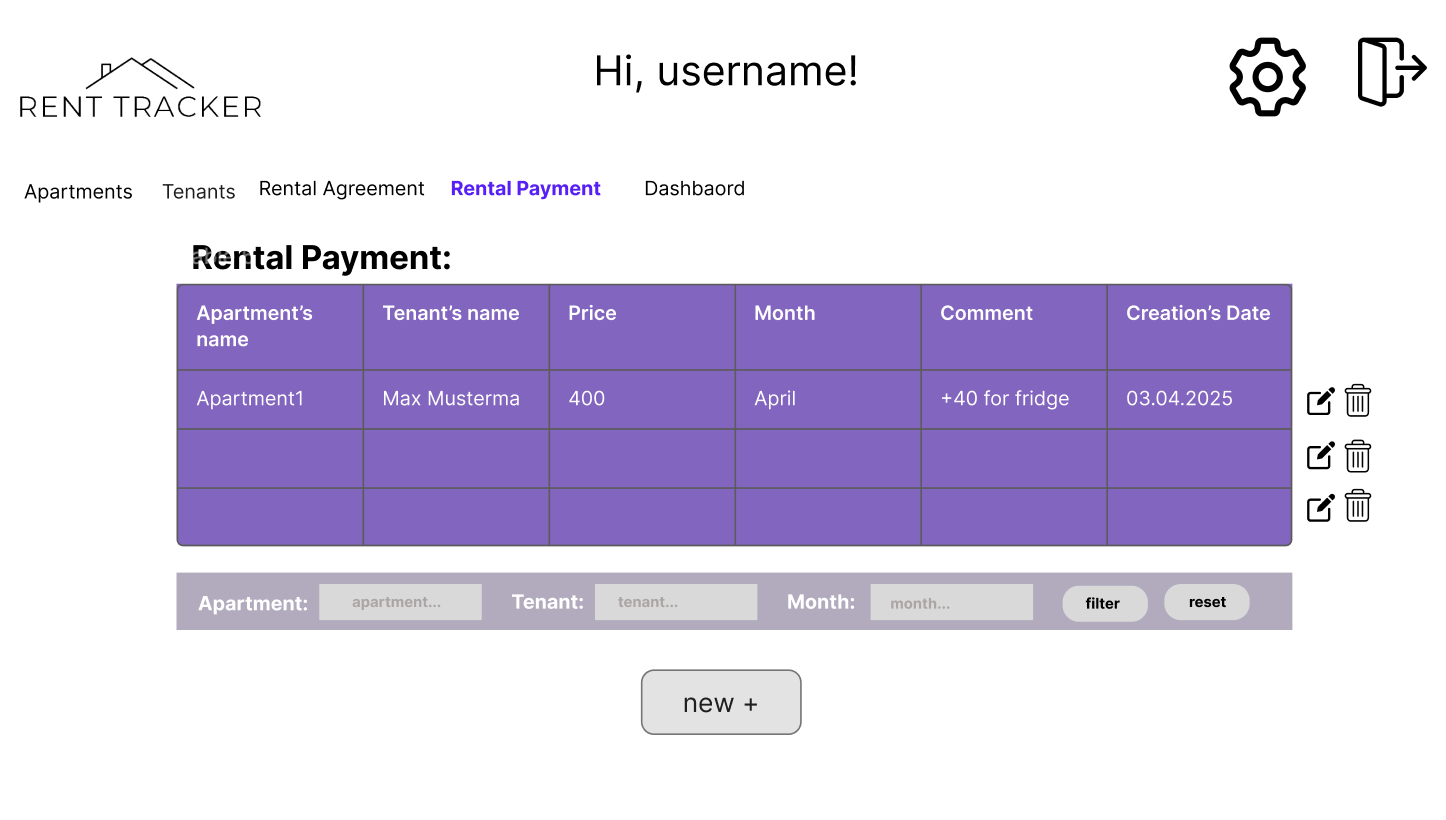Select the Rental Payment tab

[525, 188]
